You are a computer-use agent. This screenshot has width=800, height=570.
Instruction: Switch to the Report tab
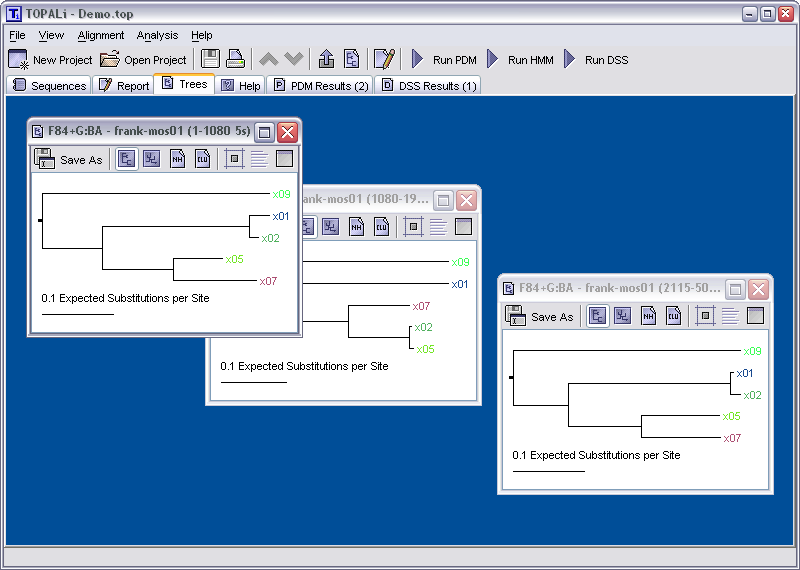point(123,85)
